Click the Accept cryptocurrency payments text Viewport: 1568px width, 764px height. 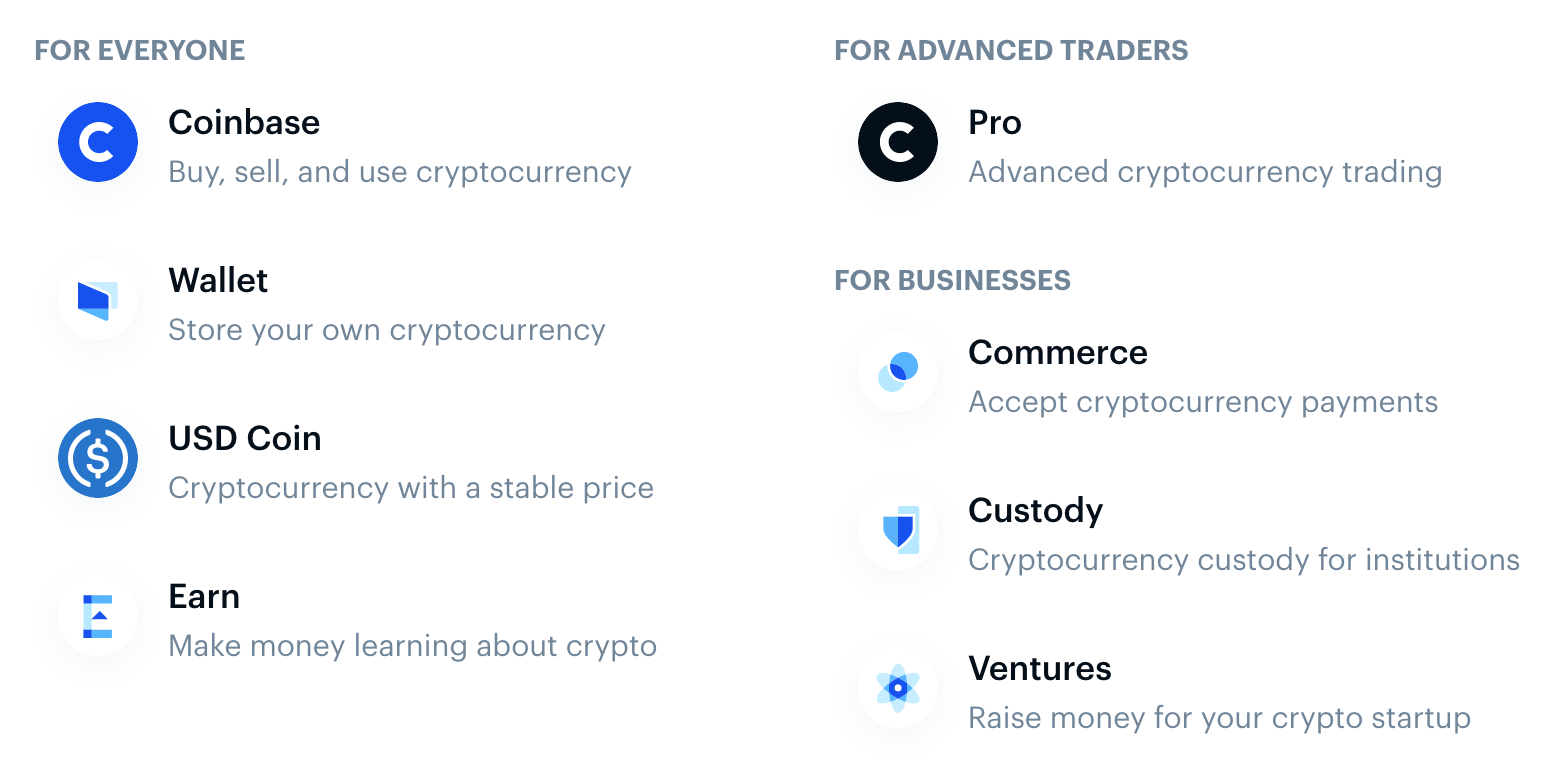tap(1203, 401)
